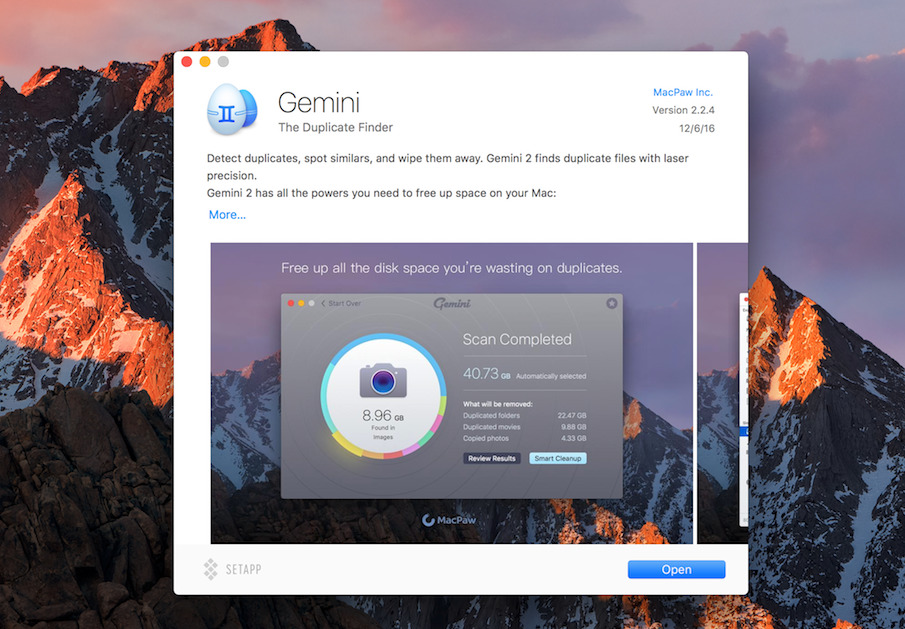
Task: Click Start Over in the screenshot preview
Action: (341, 303)
